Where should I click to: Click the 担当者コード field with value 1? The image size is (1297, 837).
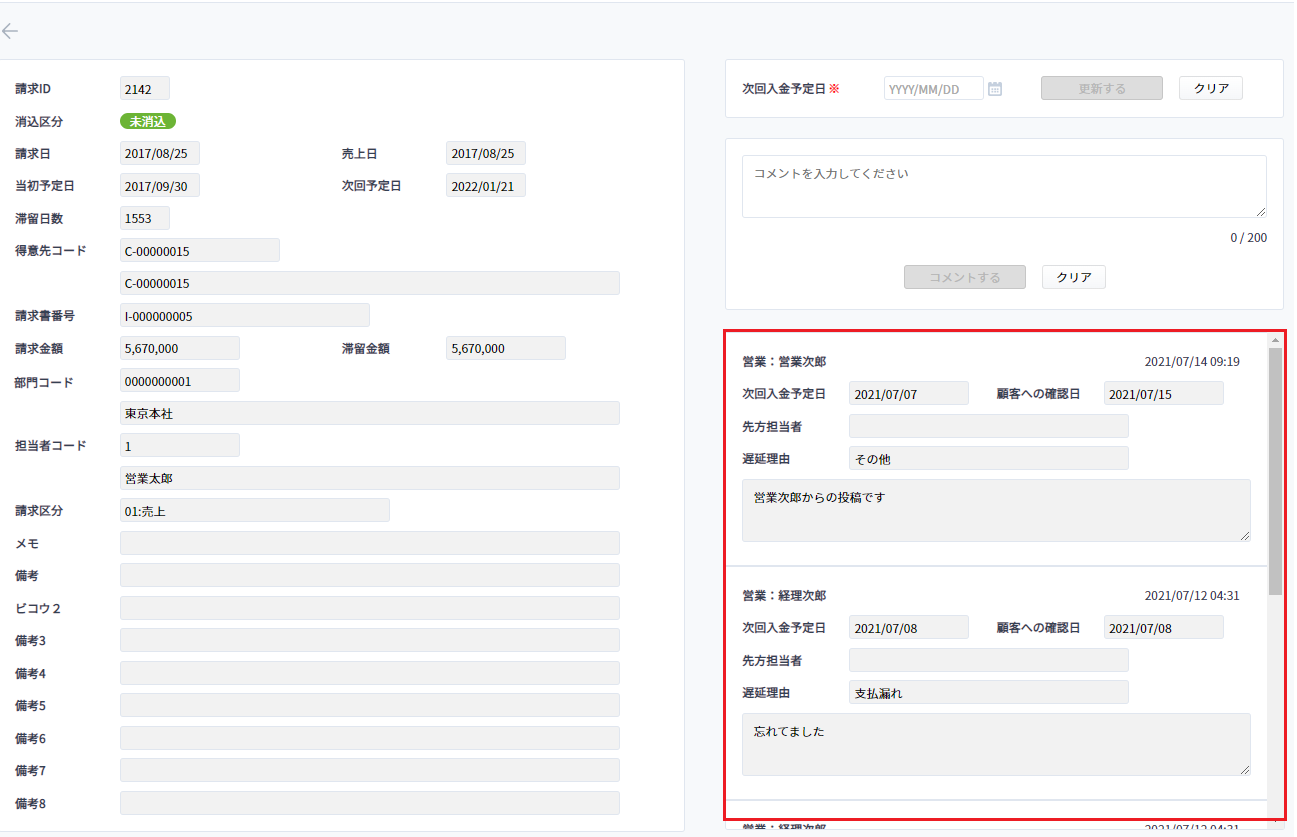coord(180,445)
